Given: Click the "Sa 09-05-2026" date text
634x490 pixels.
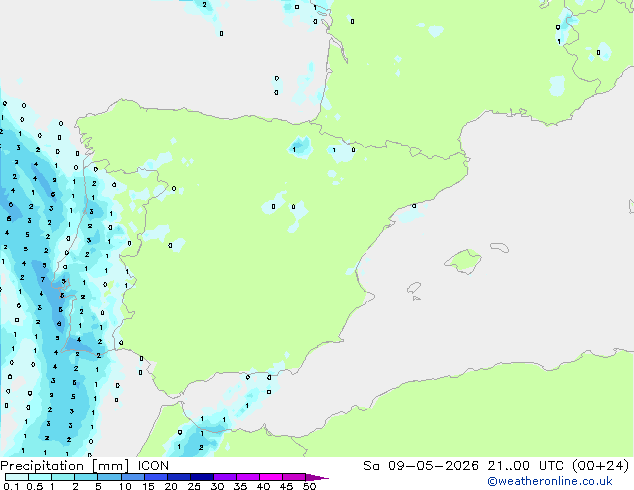Looking at the screenshot, I should (x=421, y=466).
